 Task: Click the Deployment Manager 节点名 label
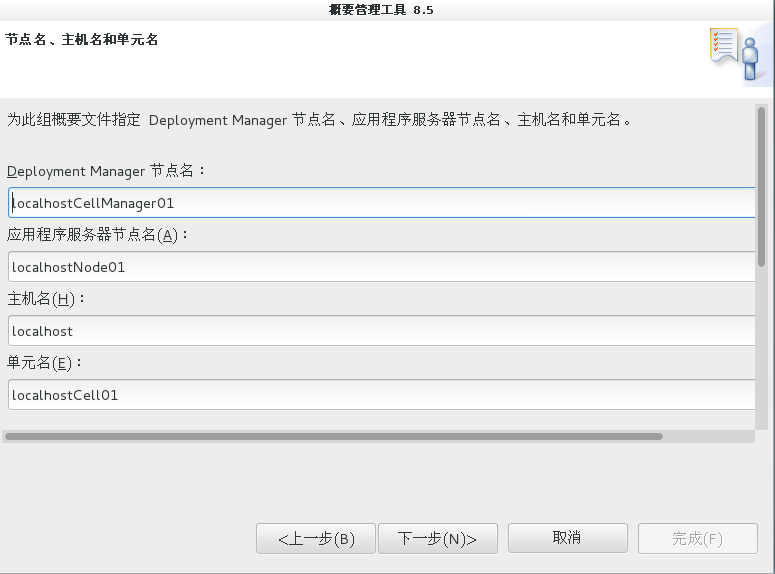tap(106, 171)
